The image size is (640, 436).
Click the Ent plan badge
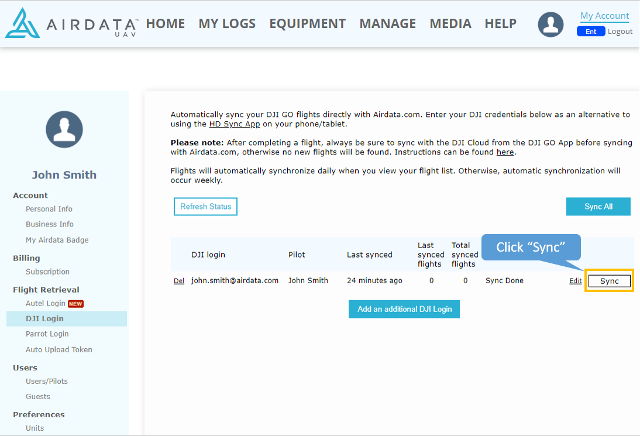(591, 31)
